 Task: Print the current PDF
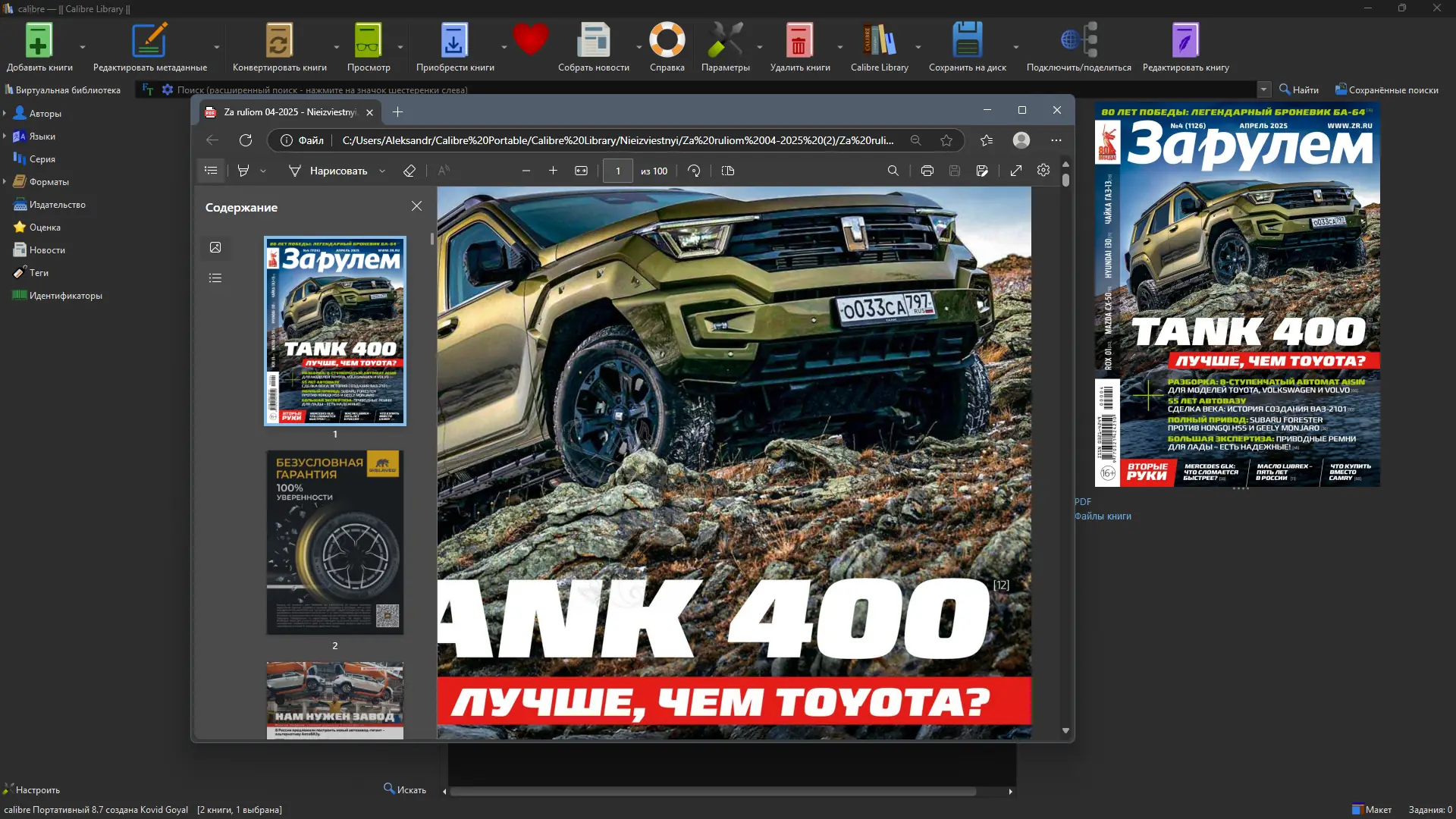pyautogui.click(x=927, y=170)
